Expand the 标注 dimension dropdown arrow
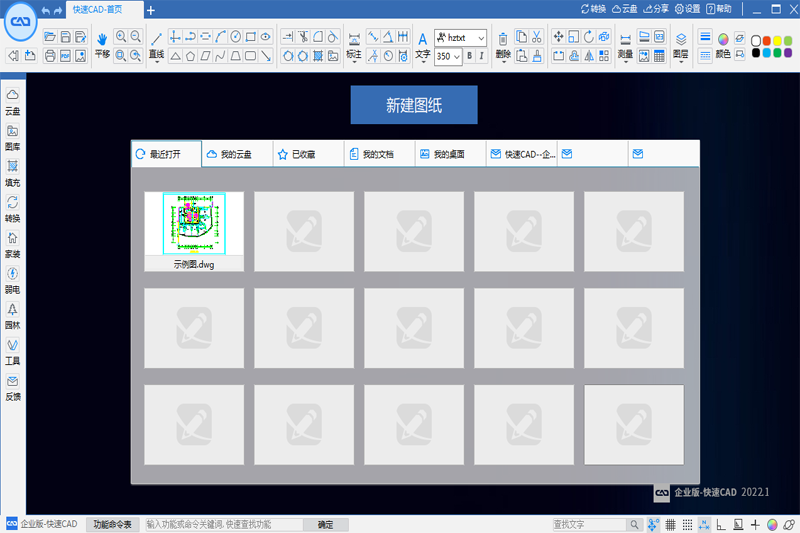The image size is (800, 533). tap(354, 62)
